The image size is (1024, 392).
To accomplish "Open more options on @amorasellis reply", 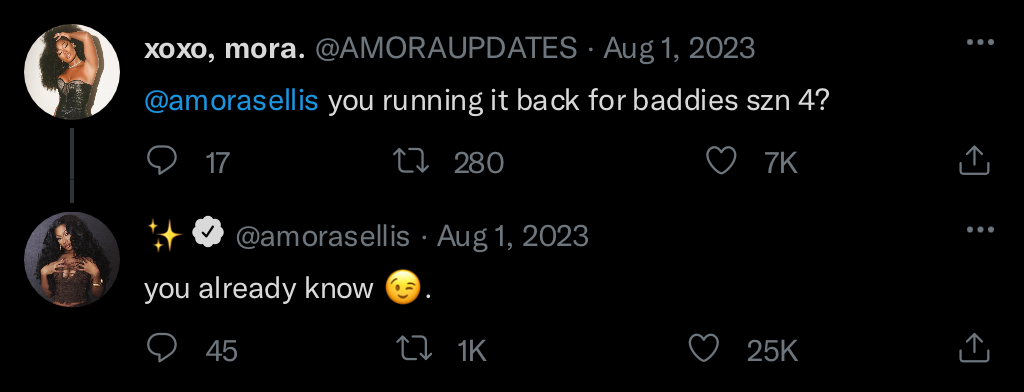I will coord(980,230).
